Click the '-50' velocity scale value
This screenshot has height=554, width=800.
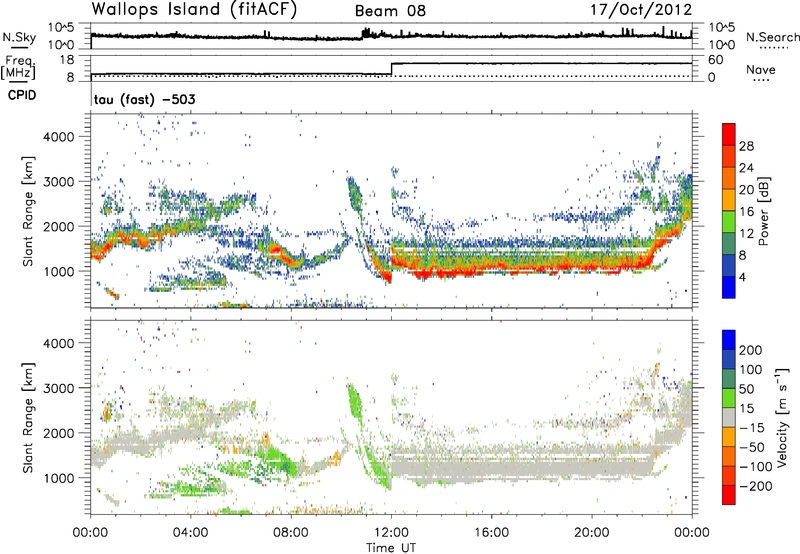[x=753, y=447]
